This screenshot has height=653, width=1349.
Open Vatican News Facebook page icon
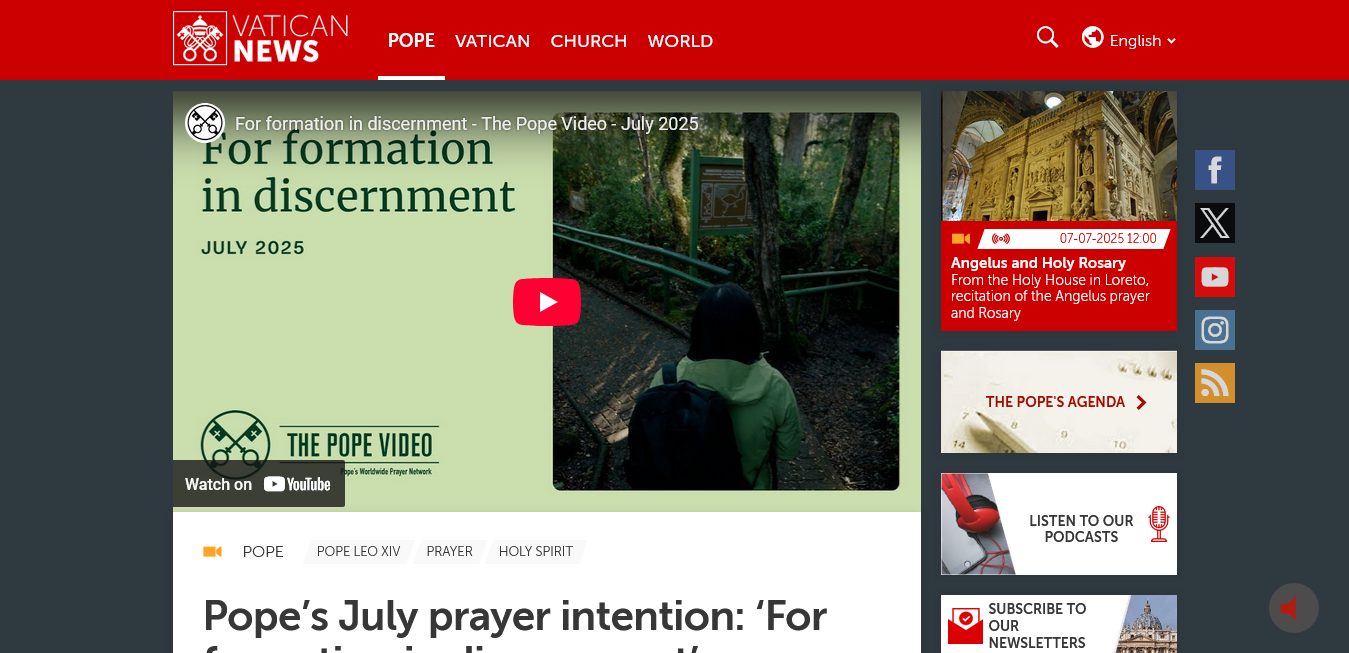click(x=1215, y=170)
